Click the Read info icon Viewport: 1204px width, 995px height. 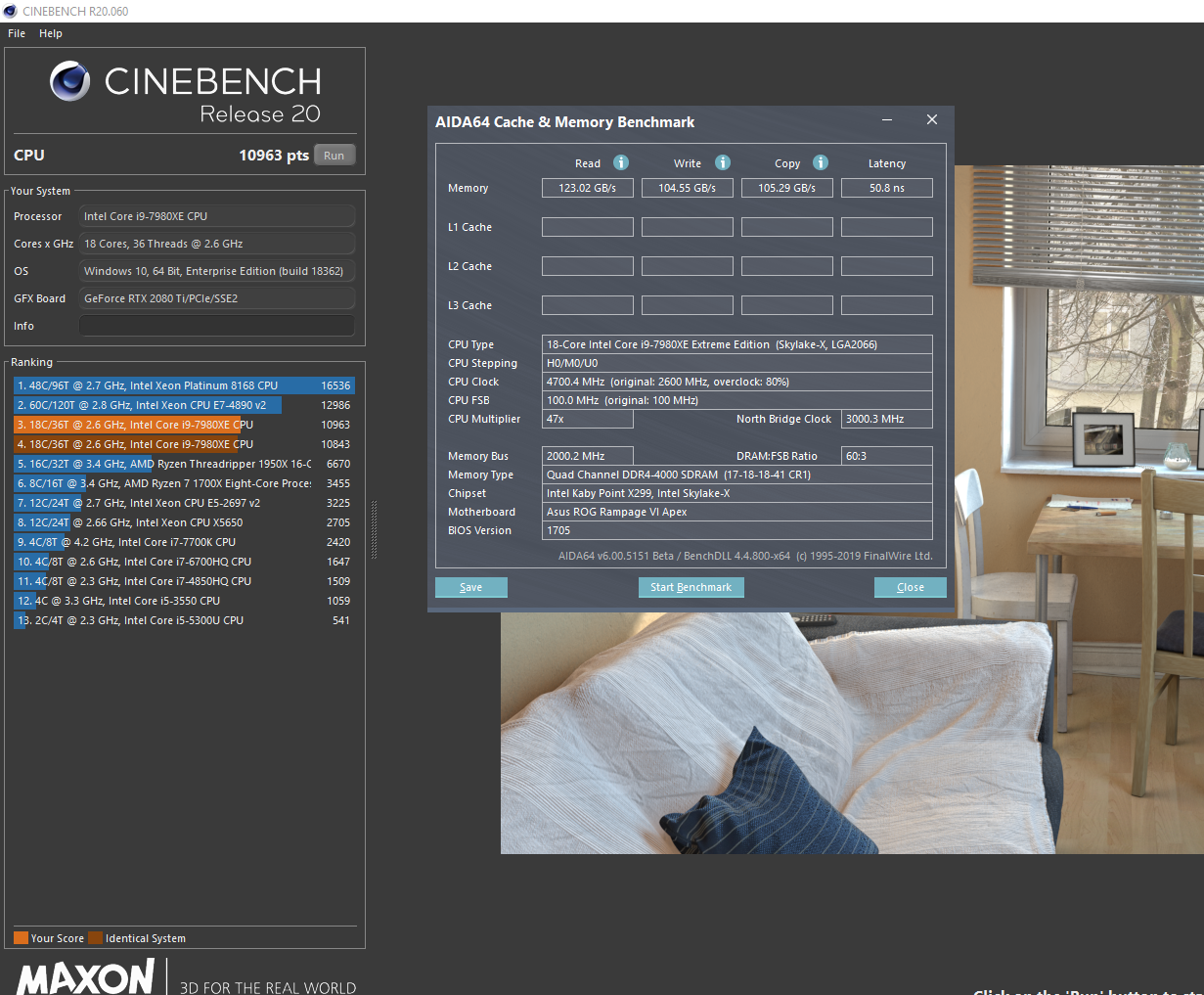pyautogui.click(x=621, y=162)
